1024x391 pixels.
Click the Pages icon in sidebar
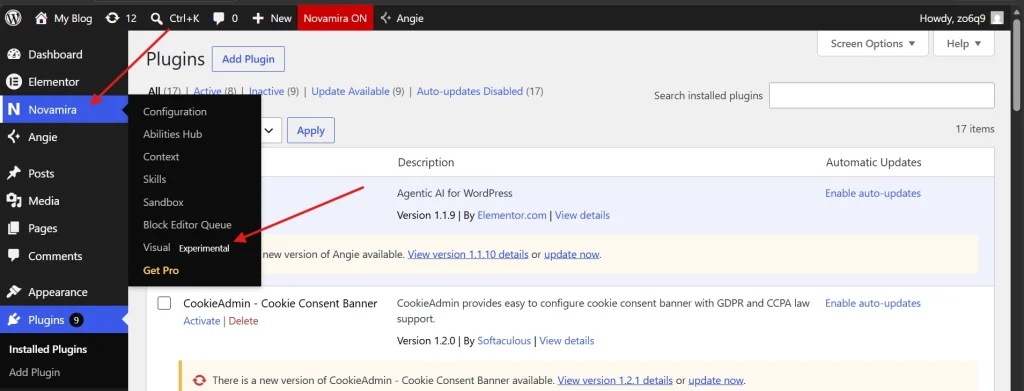[x=14, y=228]
